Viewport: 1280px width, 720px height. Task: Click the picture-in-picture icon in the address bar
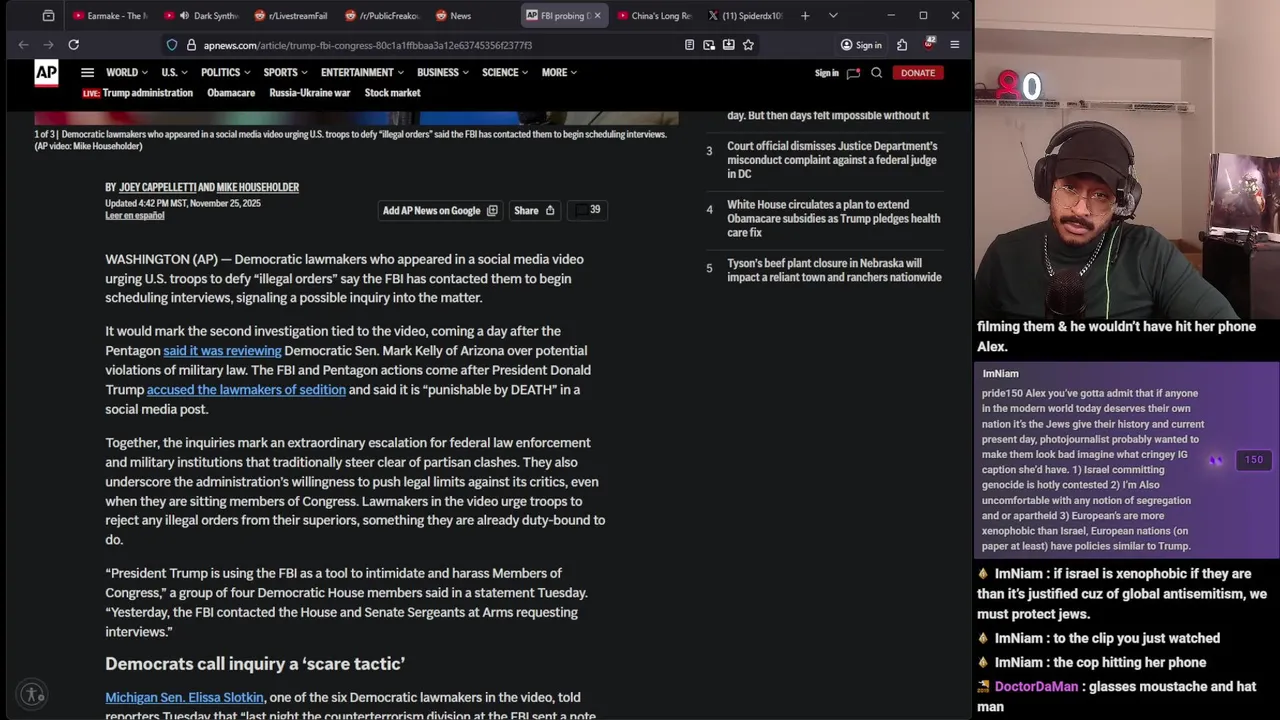pos(709,45)
